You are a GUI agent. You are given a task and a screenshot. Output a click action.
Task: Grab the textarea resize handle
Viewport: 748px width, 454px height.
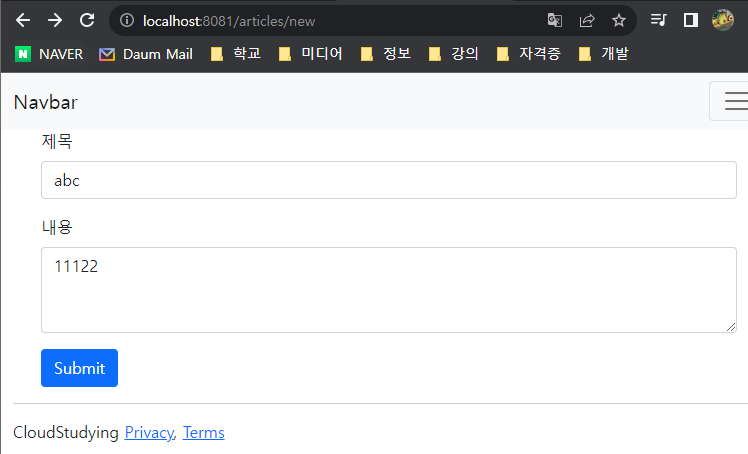point(731,327)
